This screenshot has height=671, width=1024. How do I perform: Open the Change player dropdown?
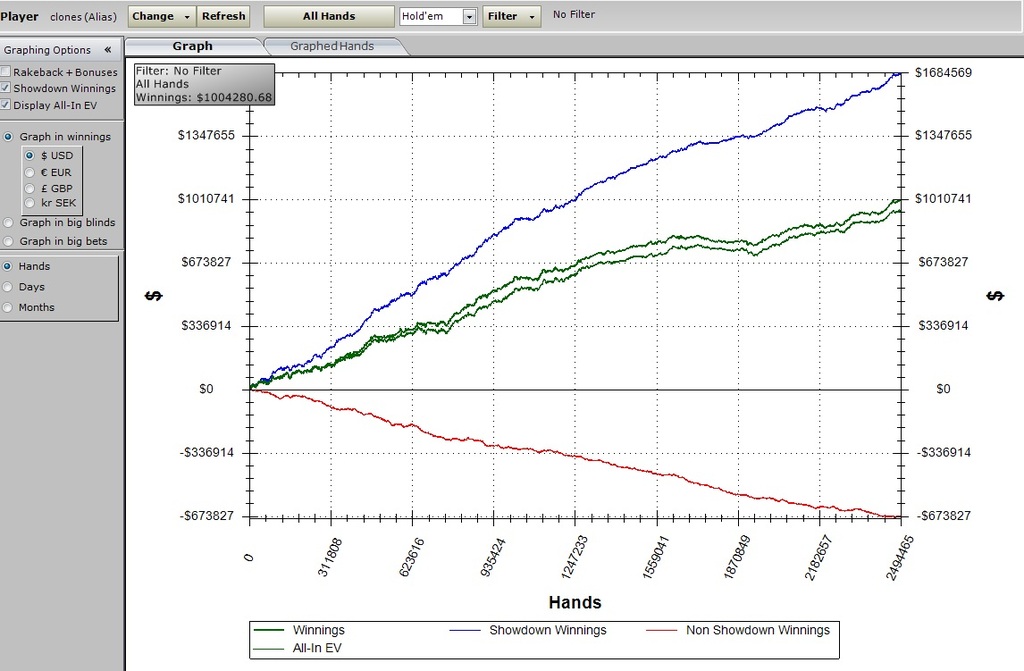click(x=160, y=16)
